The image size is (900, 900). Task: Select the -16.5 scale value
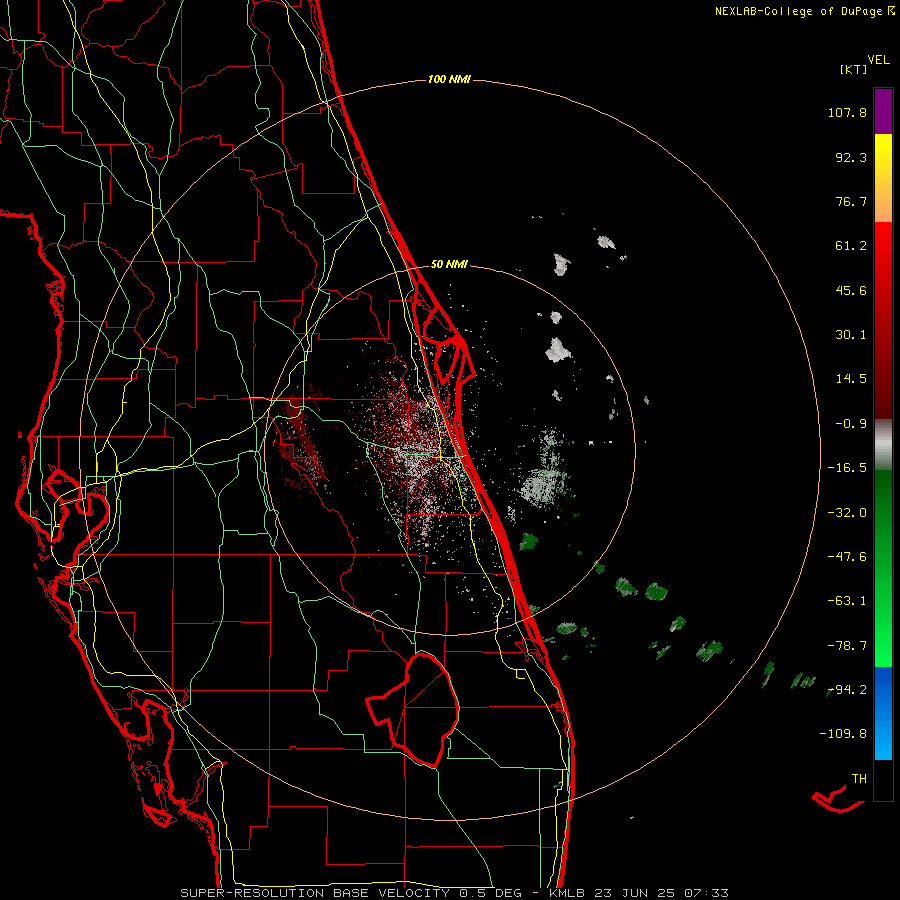click(x=847, y=468)
